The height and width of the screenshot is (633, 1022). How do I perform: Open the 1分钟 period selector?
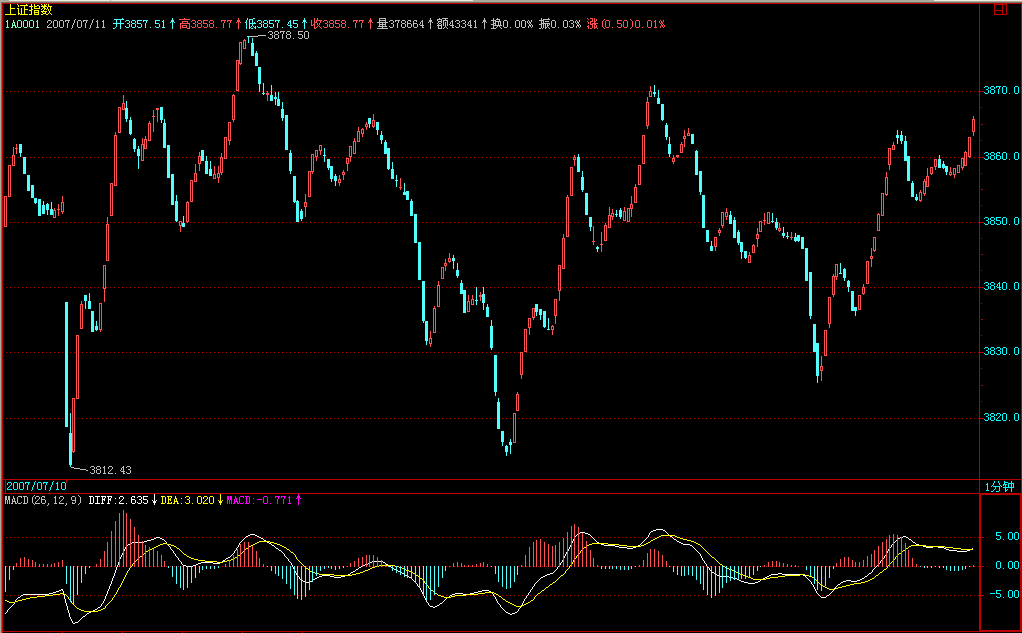tap(998, 486)
